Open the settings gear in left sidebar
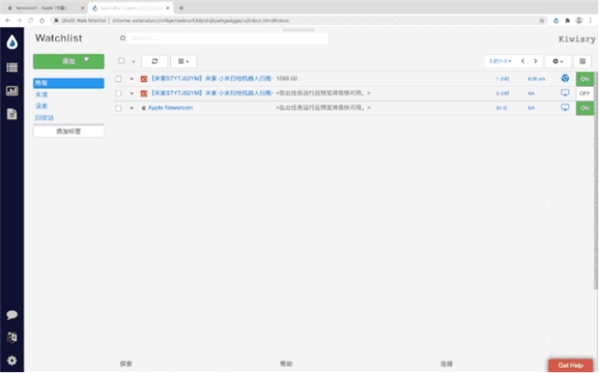 12,360
